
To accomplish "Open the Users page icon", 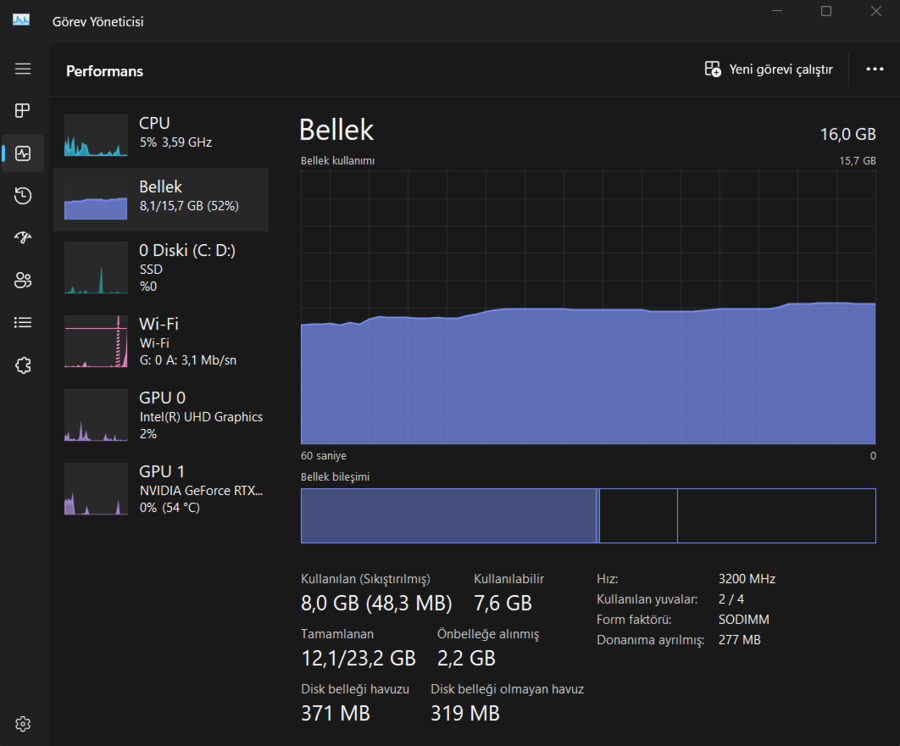I will (x=23, y=280).
